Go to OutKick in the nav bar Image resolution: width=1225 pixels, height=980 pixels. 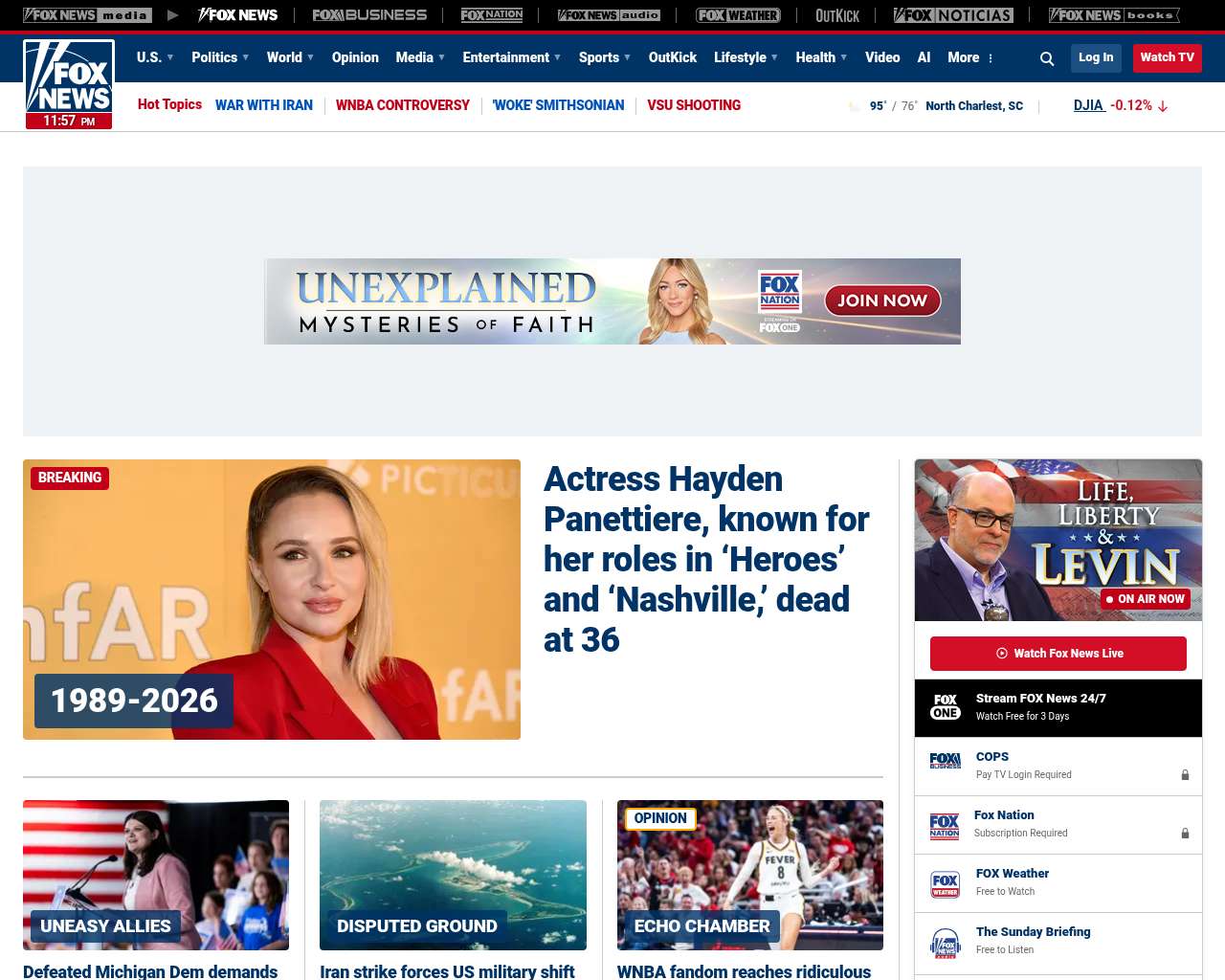coord(673,57)
